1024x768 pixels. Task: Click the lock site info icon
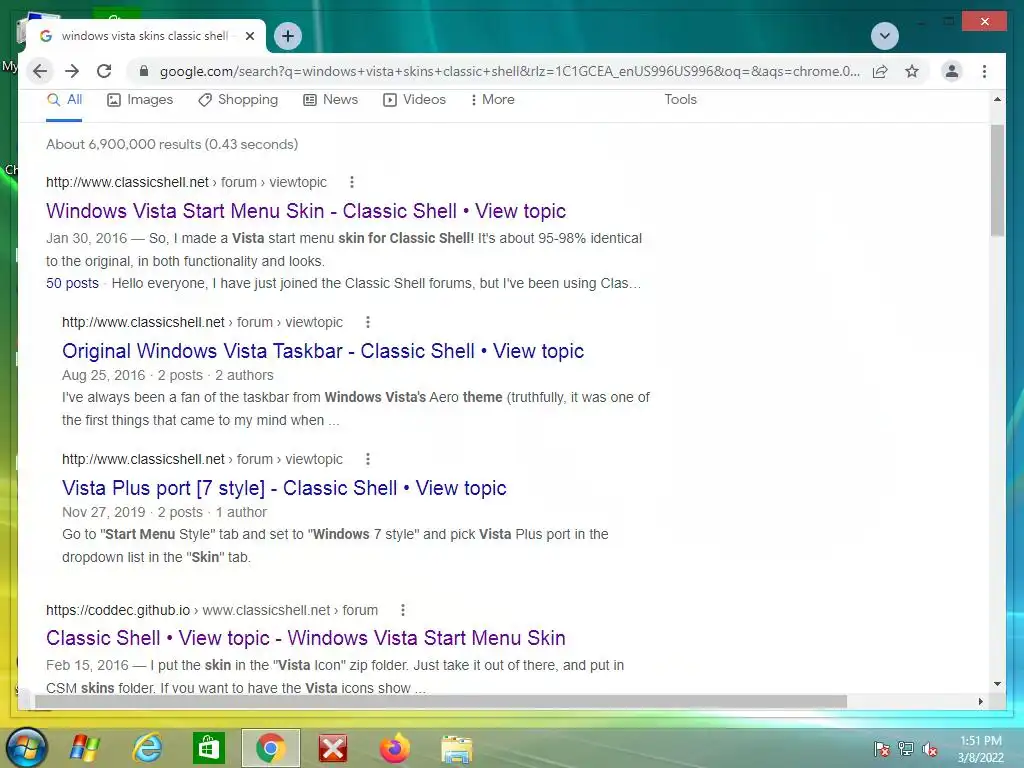[x=144, y=71]
